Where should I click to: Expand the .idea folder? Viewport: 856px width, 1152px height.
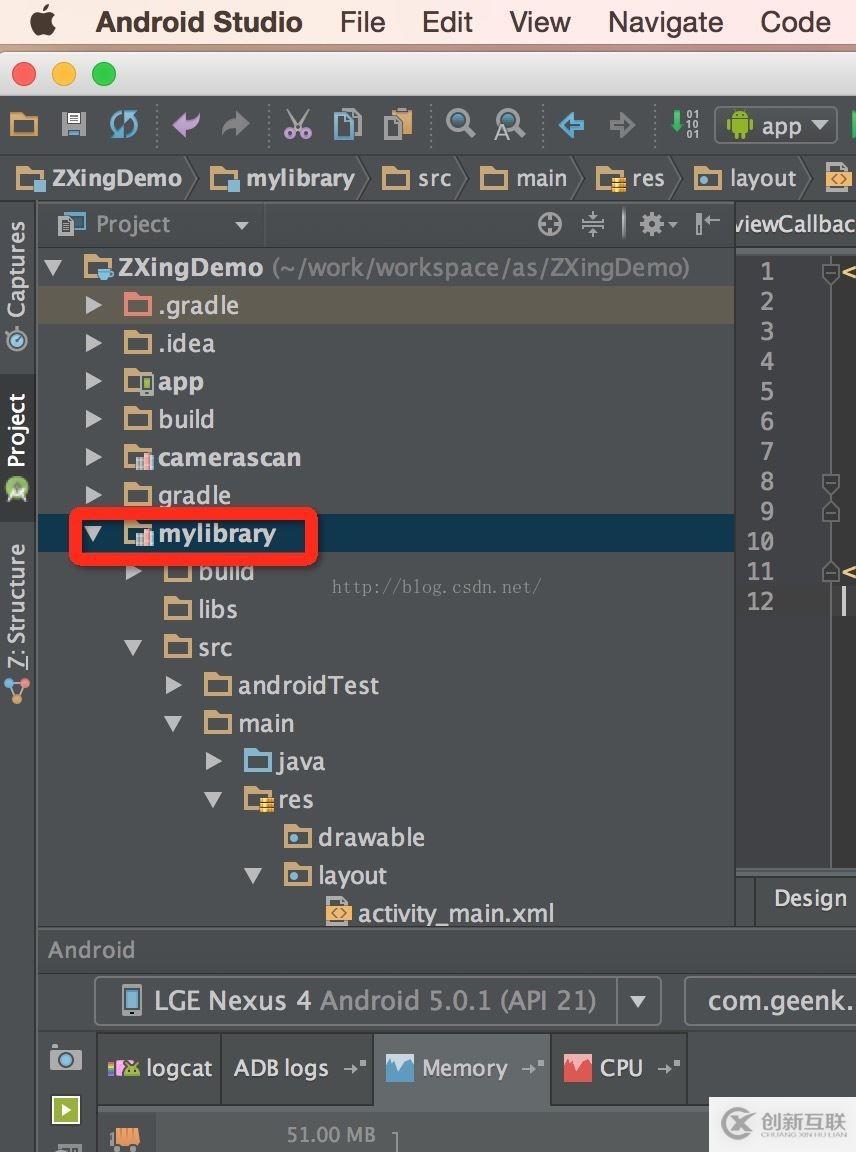click(93, 343)
